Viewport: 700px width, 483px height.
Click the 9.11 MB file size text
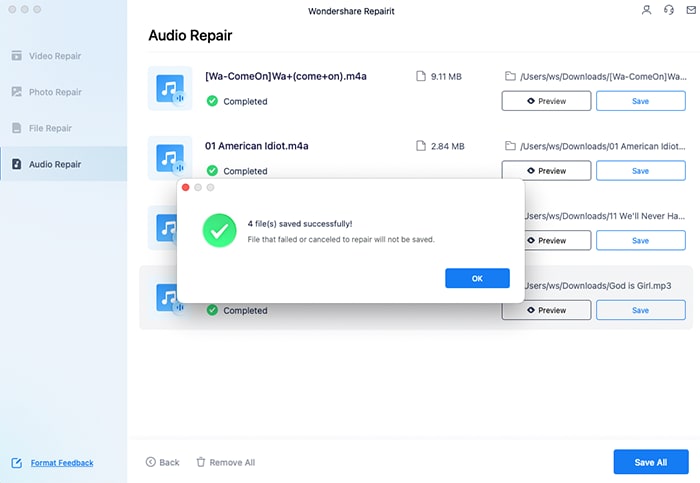coord(446,77)
